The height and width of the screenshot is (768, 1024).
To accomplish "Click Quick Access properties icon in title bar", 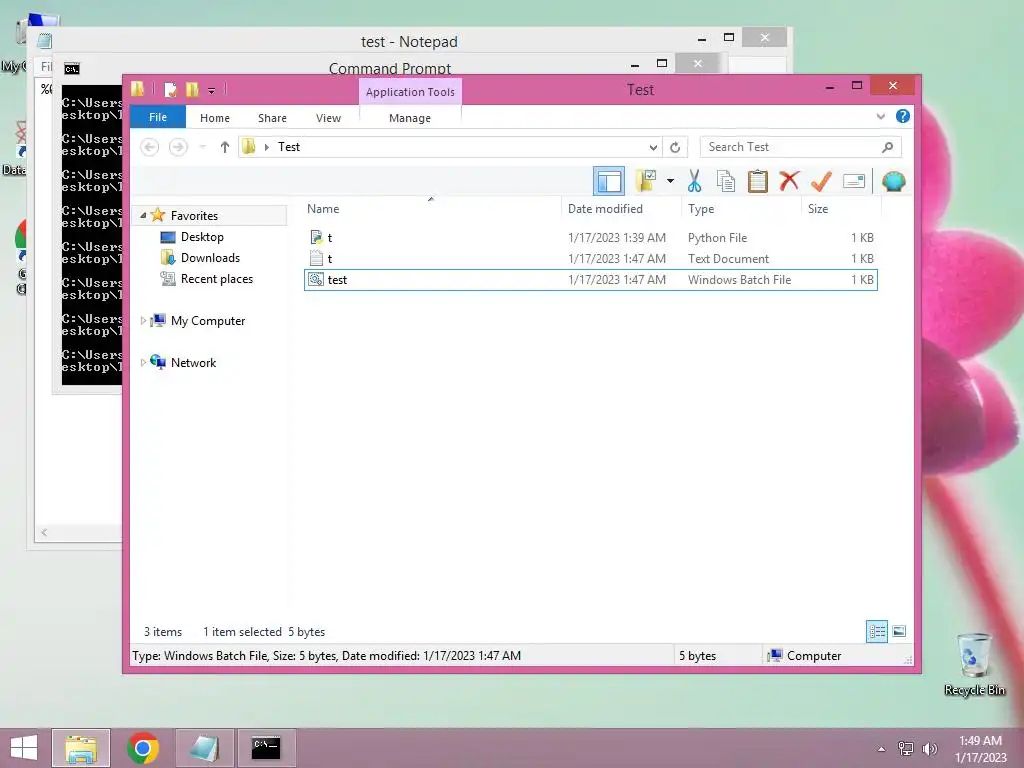I will (170, 89).
